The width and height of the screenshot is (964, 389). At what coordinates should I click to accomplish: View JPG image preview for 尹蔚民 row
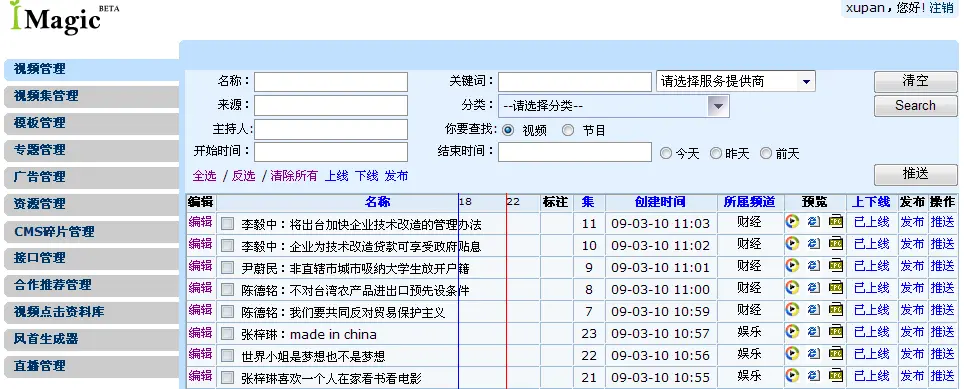(836, 266)
